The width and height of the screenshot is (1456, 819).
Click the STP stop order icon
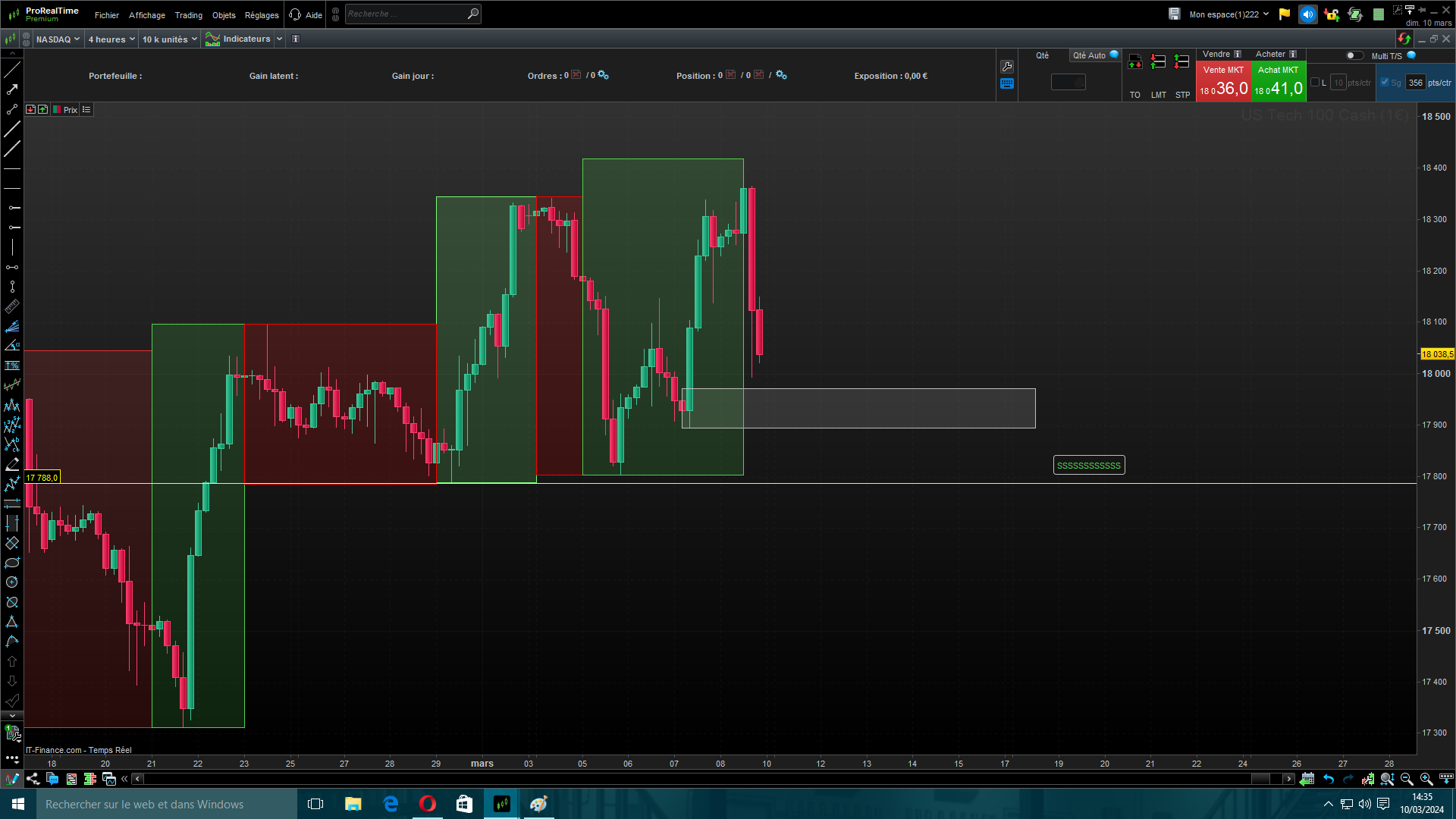point(1181,62)
